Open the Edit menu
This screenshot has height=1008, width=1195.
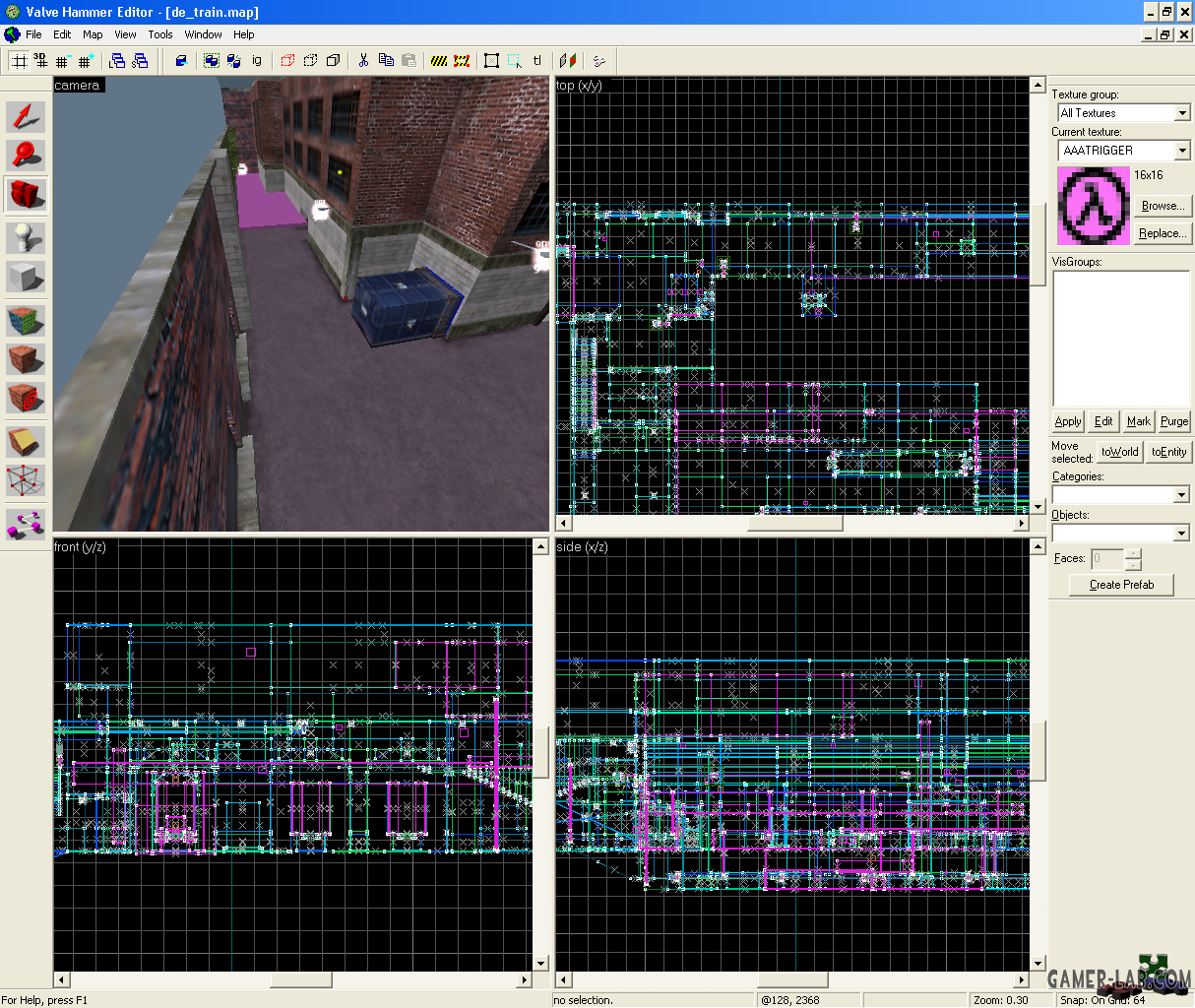[62, 34]
